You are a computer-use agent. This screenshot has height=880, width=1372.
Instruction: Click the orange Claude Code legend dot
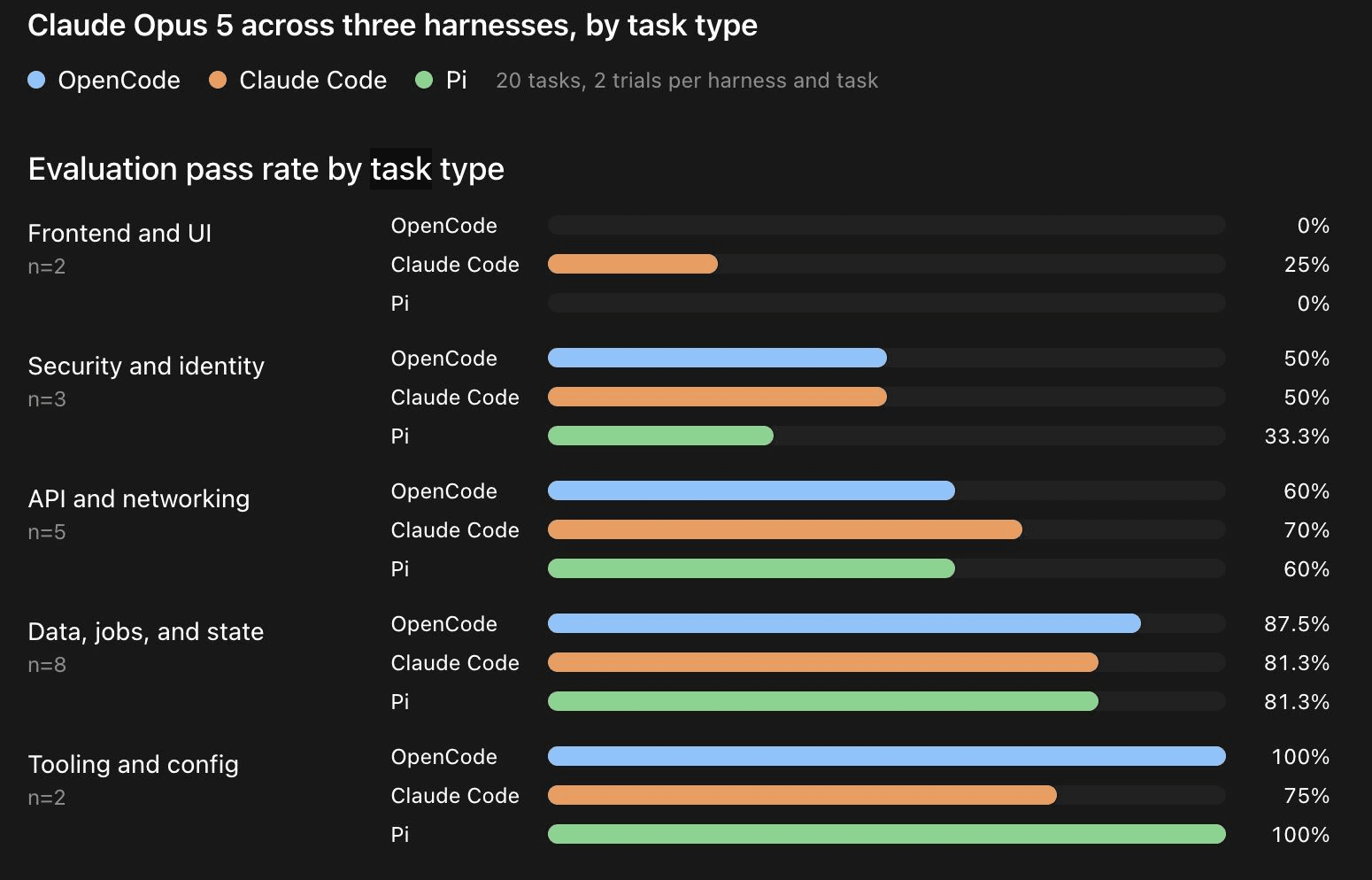click(x=218, y=81)
